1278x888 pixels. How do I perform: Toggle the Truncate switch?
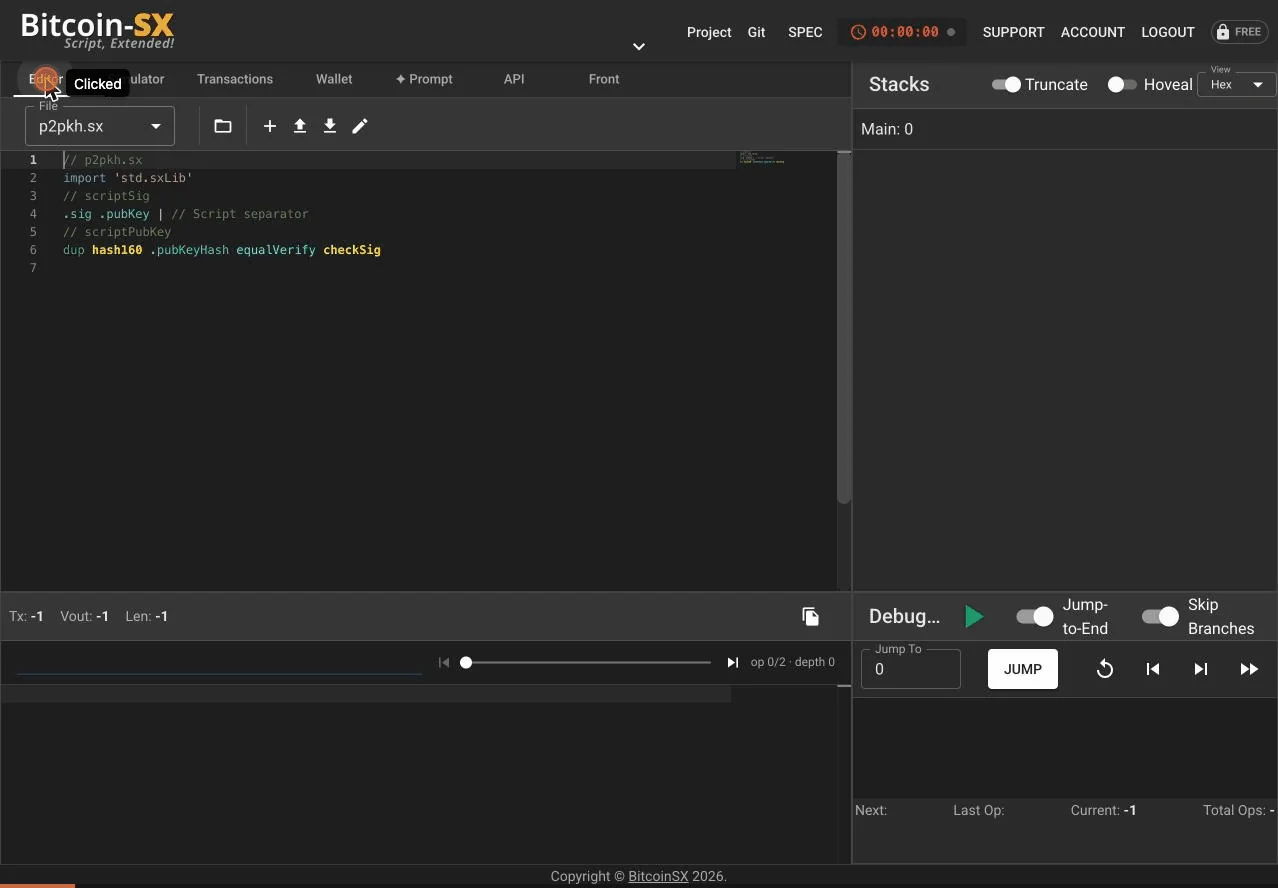[x=1006, y=85]
